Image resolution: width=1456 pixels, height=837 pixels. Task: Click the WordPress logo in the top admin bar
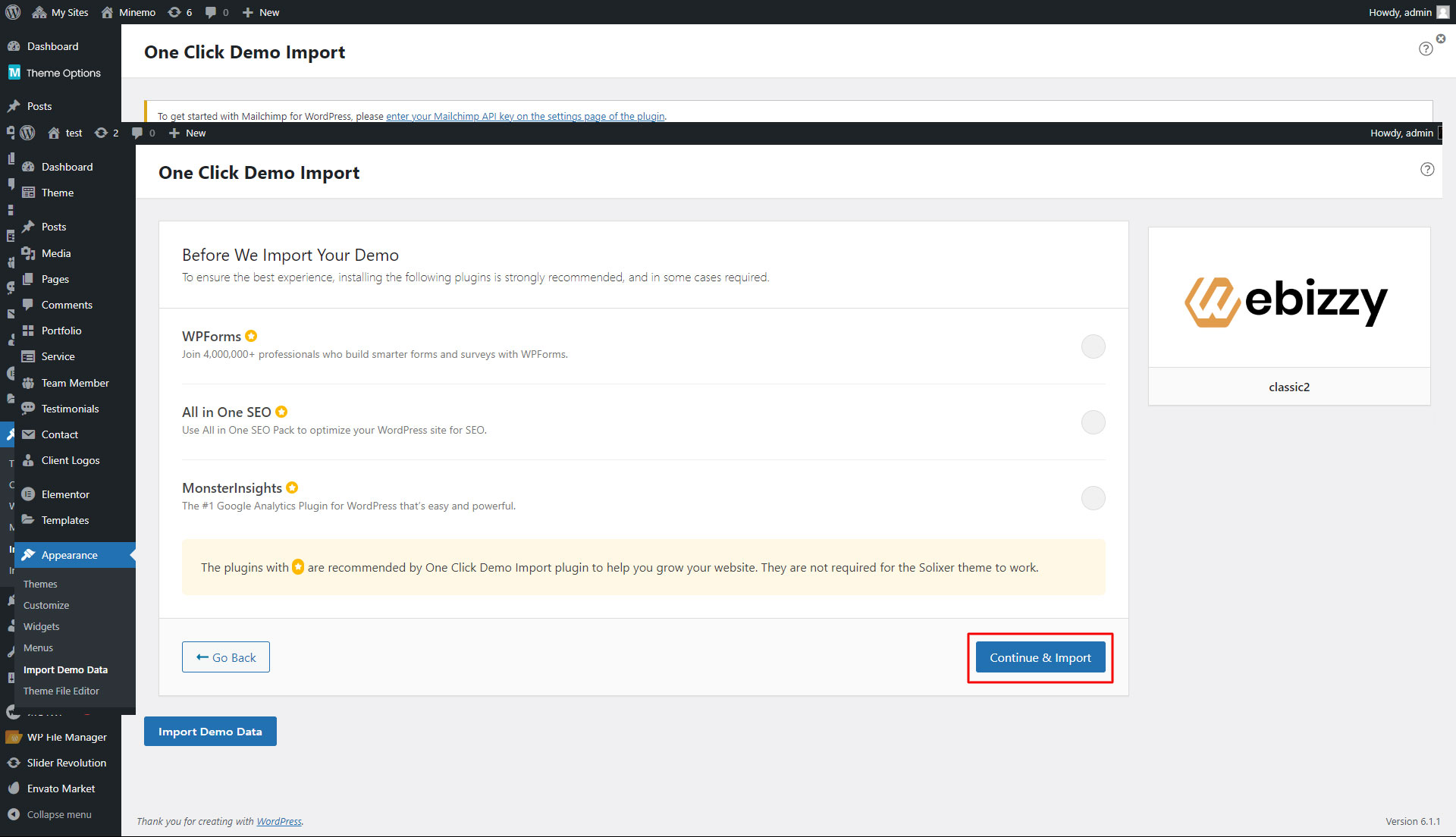pyautogui.click(x=13, y=12)
